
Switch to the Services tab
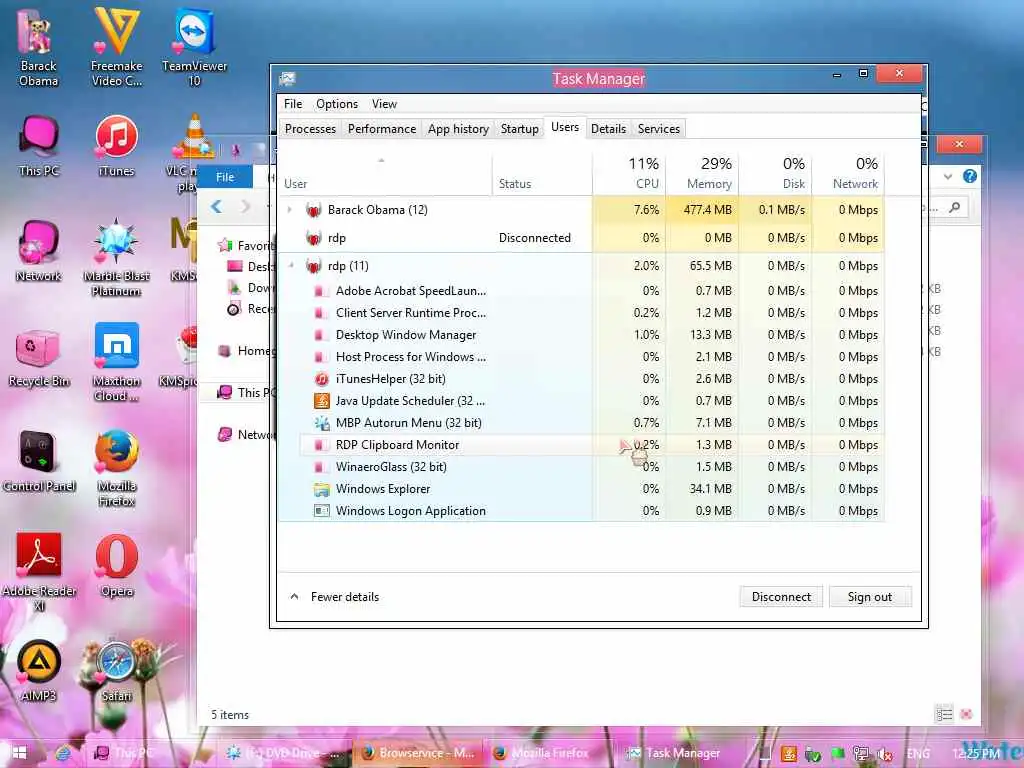(659, 129)
